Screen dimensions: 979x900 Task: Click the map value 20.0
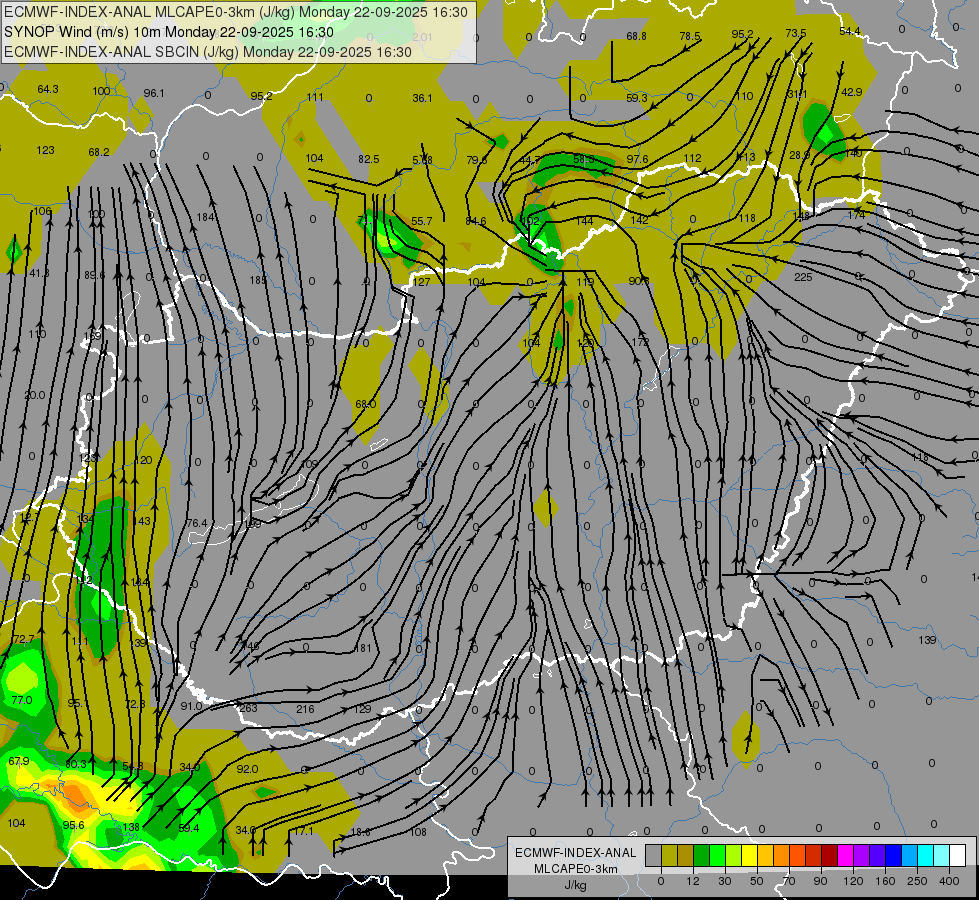click(34, 395)
